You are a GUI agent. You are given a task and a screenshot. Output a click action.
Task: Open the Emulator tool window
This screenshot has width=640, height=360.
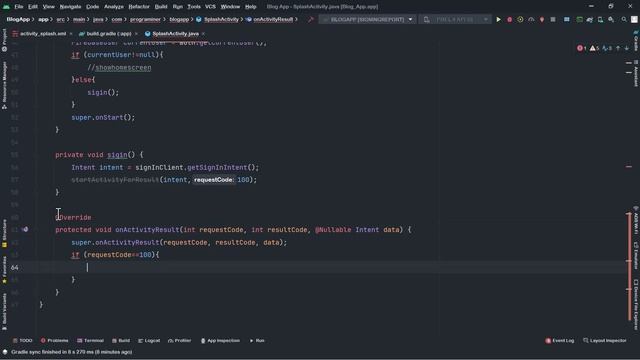(x=636, y=256)
